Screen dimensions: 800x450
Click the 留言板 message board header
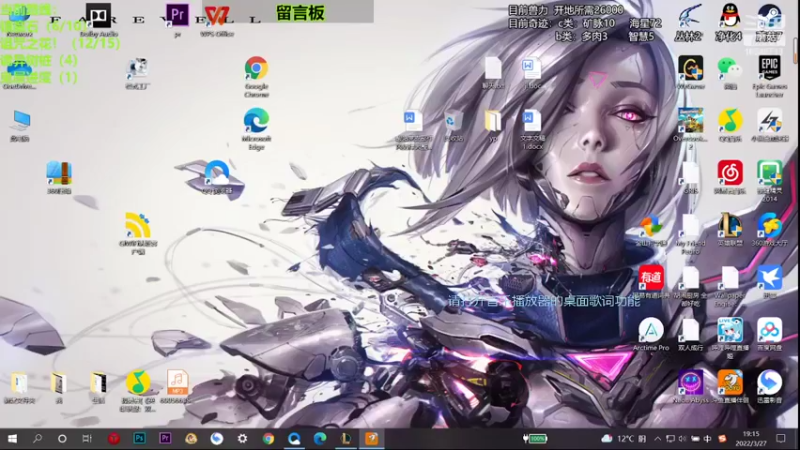pos(300,12)
